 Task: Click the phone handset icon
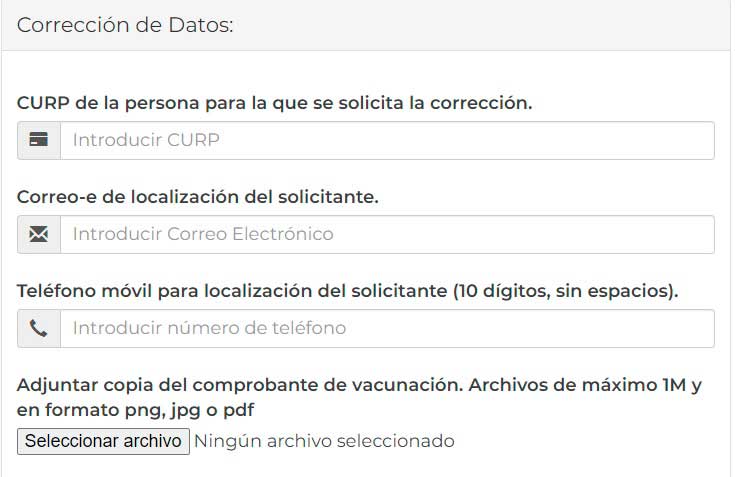coord(38,328)
